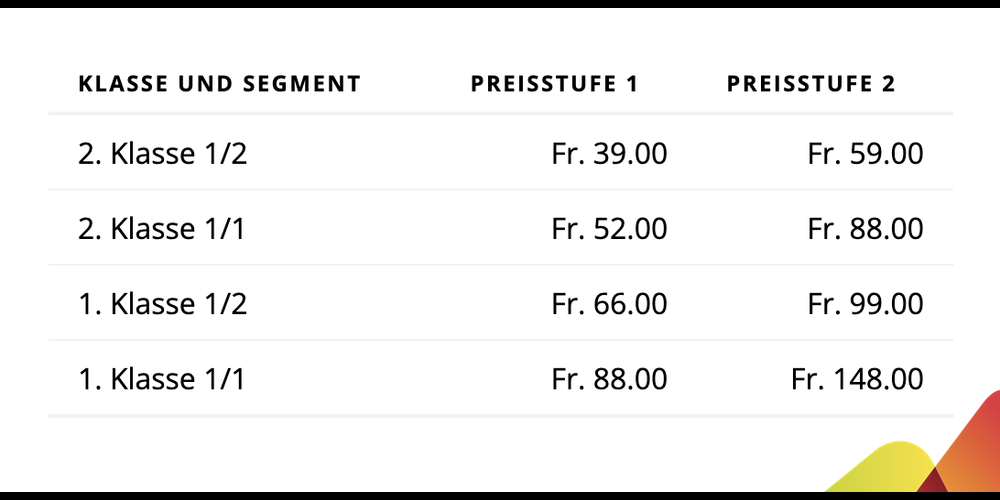Viewport: 1000px width, 500px height.
Task: Click Fr. 88.00 in the 1. Klasse 1/1 row
Action: coord(609,379)
